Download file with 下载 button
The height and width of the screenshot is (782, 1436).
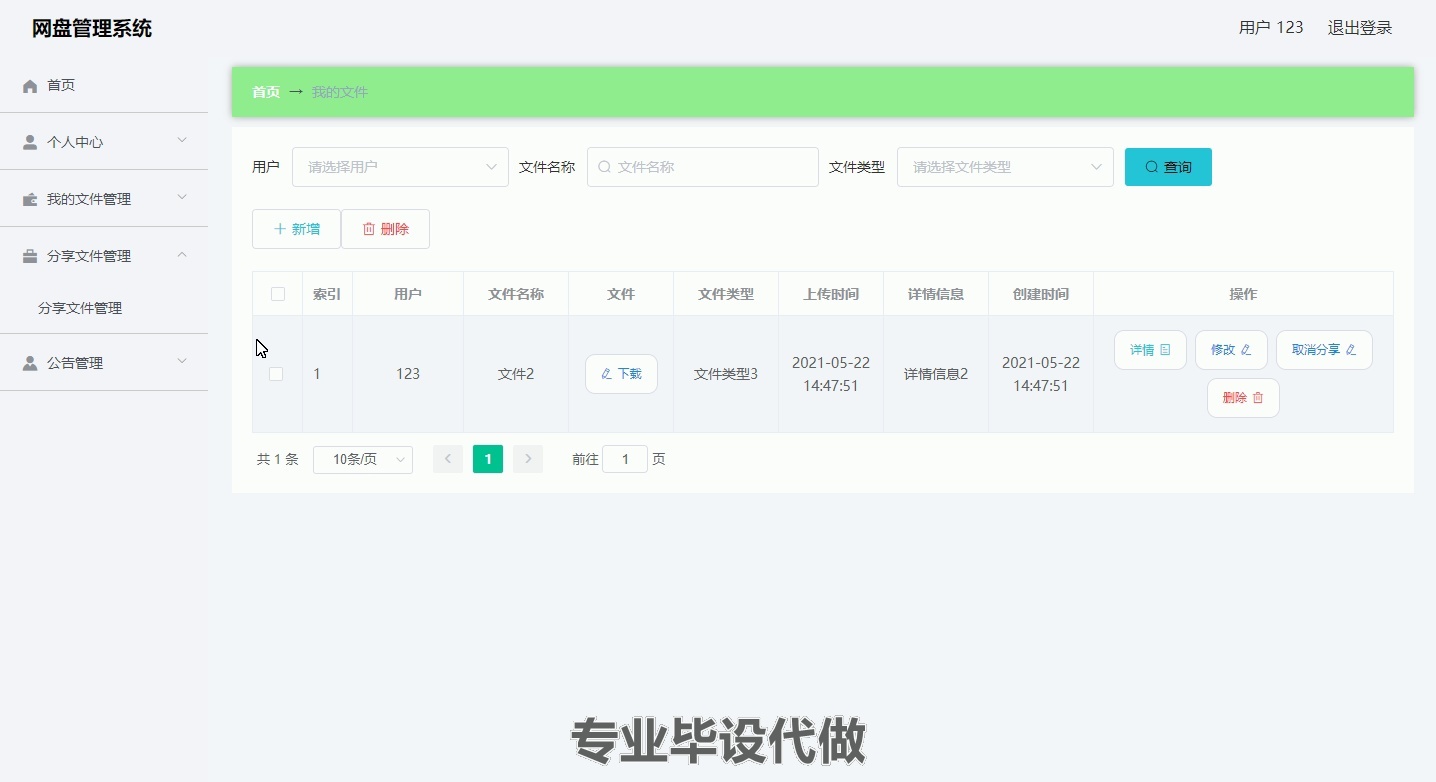tap(621, 374)
